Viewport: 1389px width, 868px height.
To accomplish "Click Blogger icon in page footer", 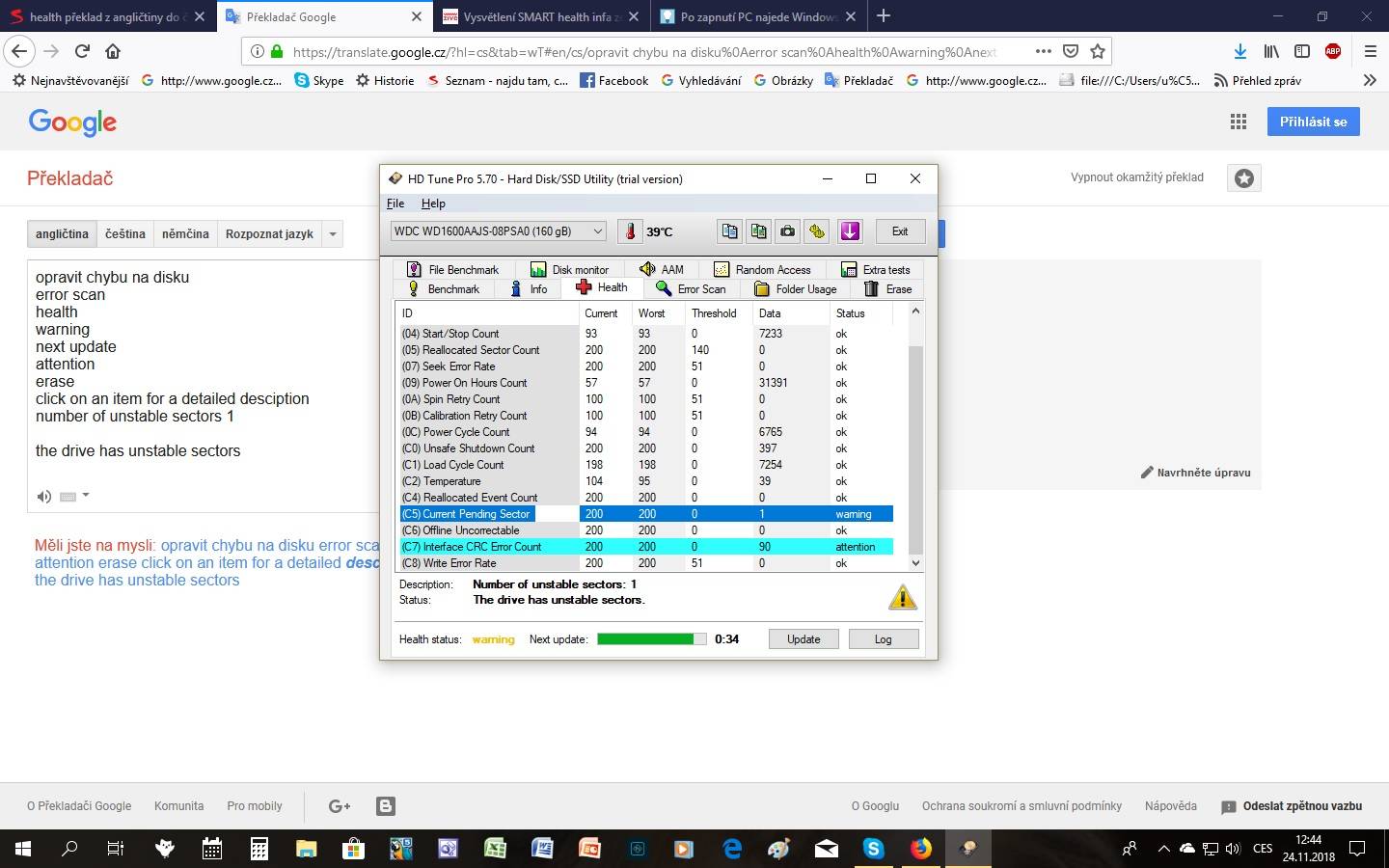I will click(386, 806).
